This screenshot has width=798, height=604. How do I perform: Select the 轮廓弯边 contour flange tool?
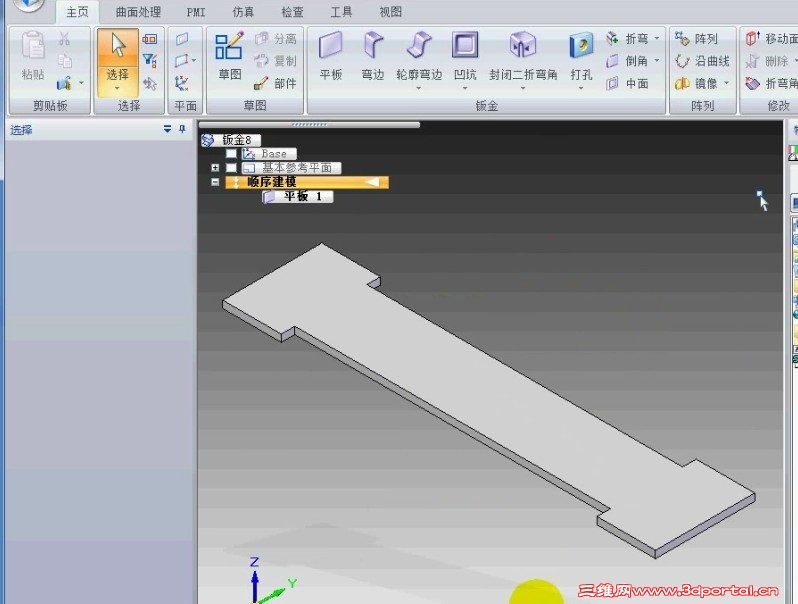(x=419, y=55)
